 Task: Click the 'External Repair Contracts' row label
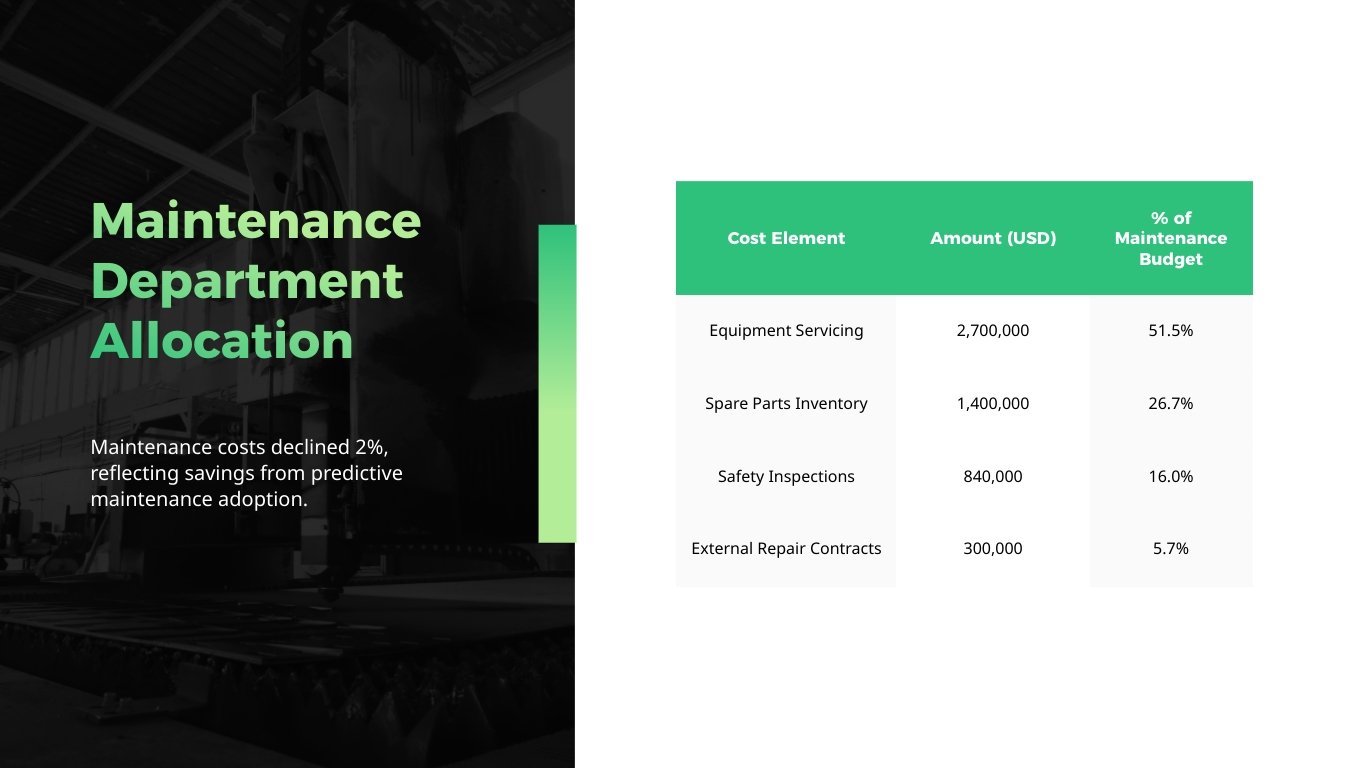click(786, 548)
